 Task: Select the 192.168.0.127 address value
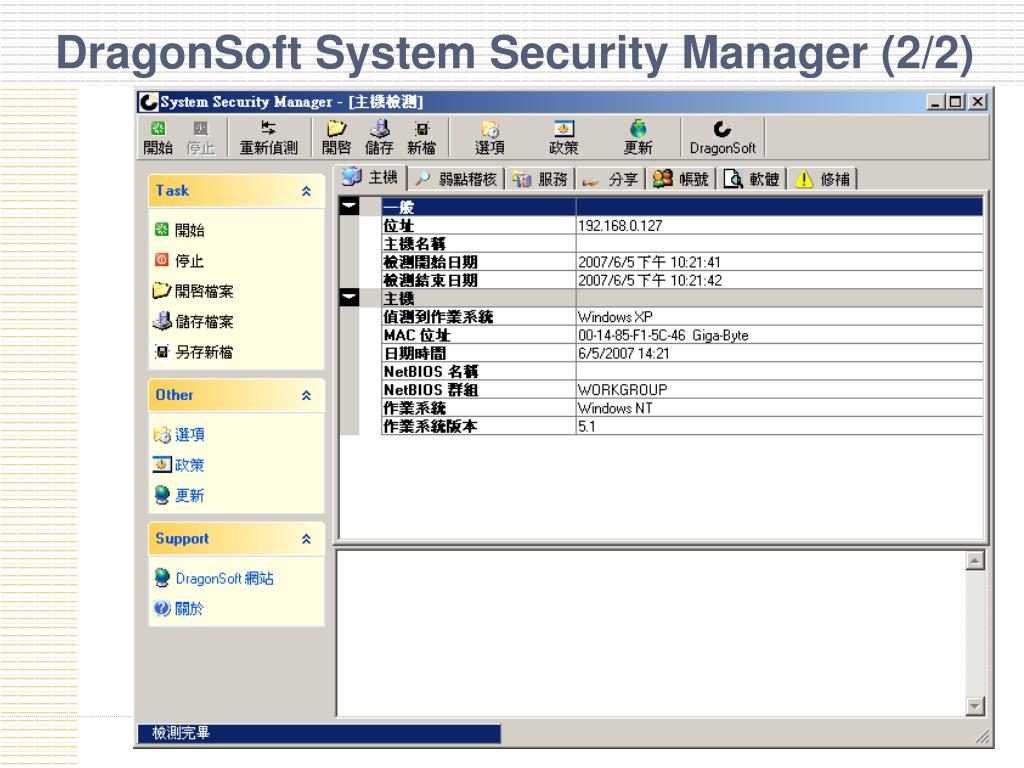coord(620,226)
